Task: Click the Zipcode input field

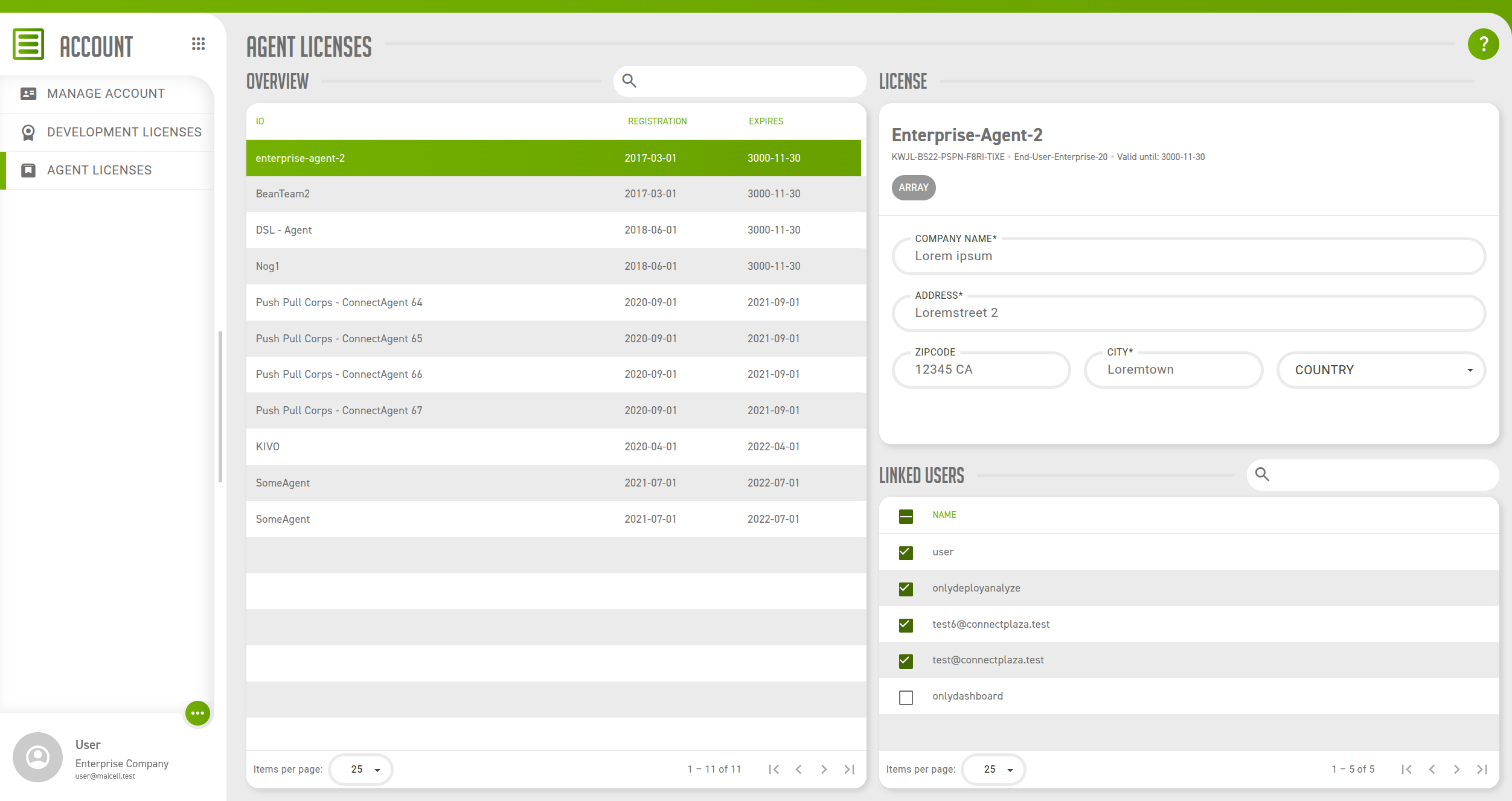Action: tap(981, 370)
